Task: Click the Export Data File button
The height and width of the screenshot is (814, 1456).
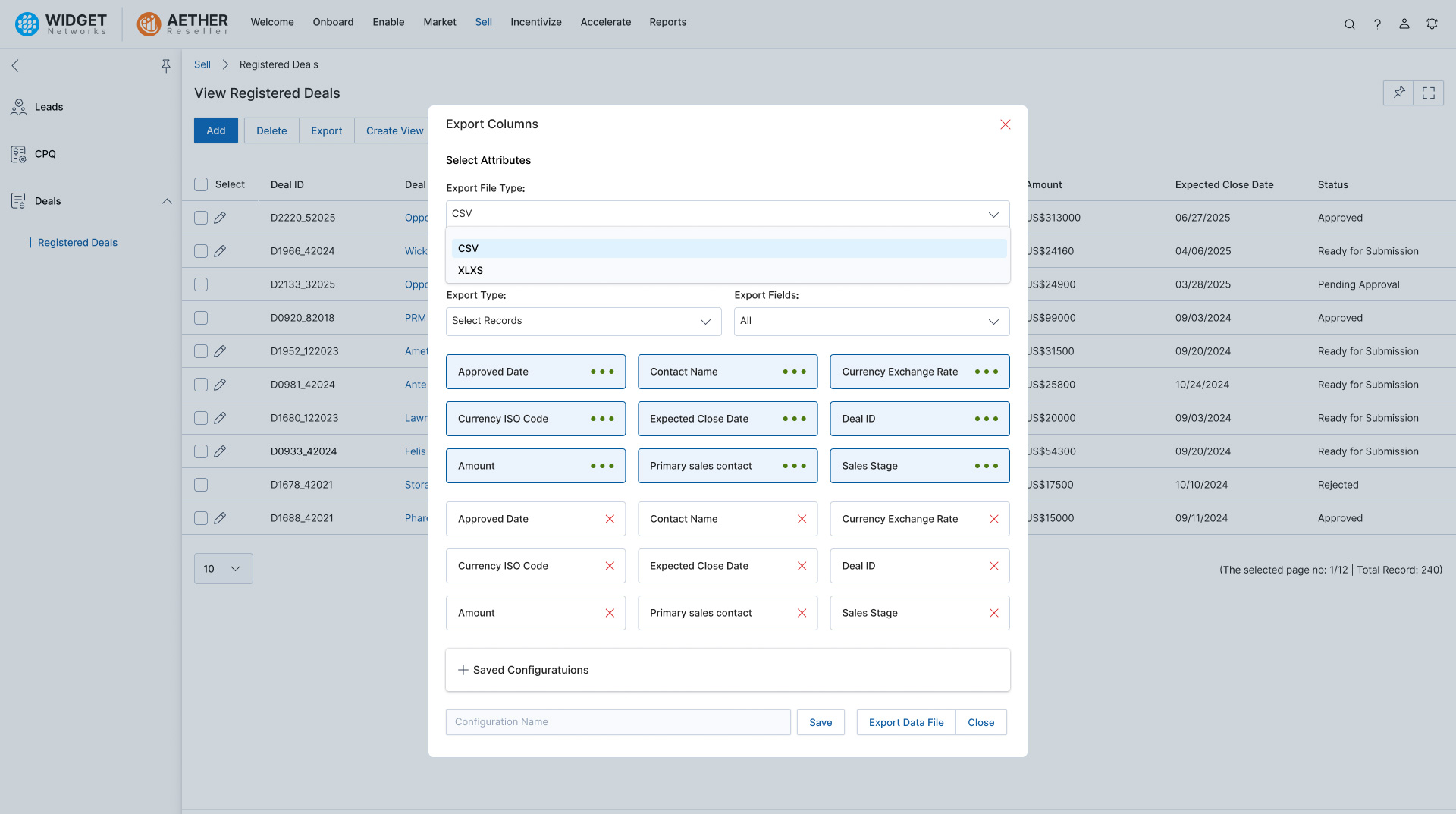Action: pos(905,723)
